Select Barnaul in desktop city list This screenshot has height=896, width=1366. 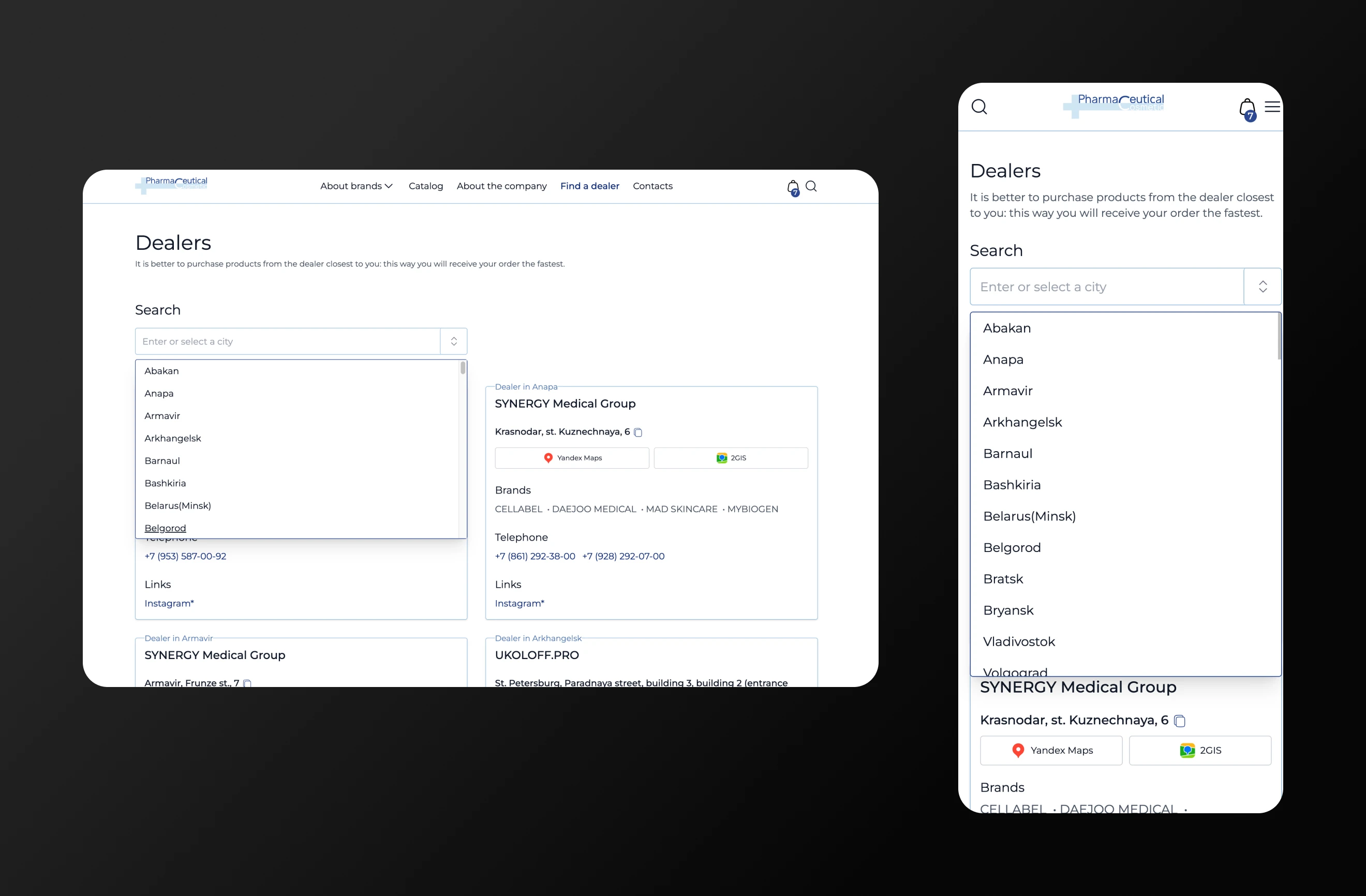click(x=298, y=460)
